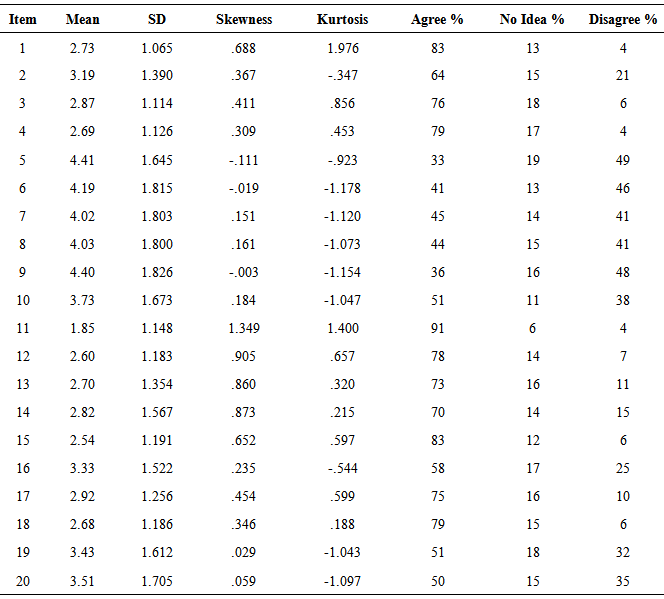
Task: Click the Skewness column header
Action: [x=244, y=20]
